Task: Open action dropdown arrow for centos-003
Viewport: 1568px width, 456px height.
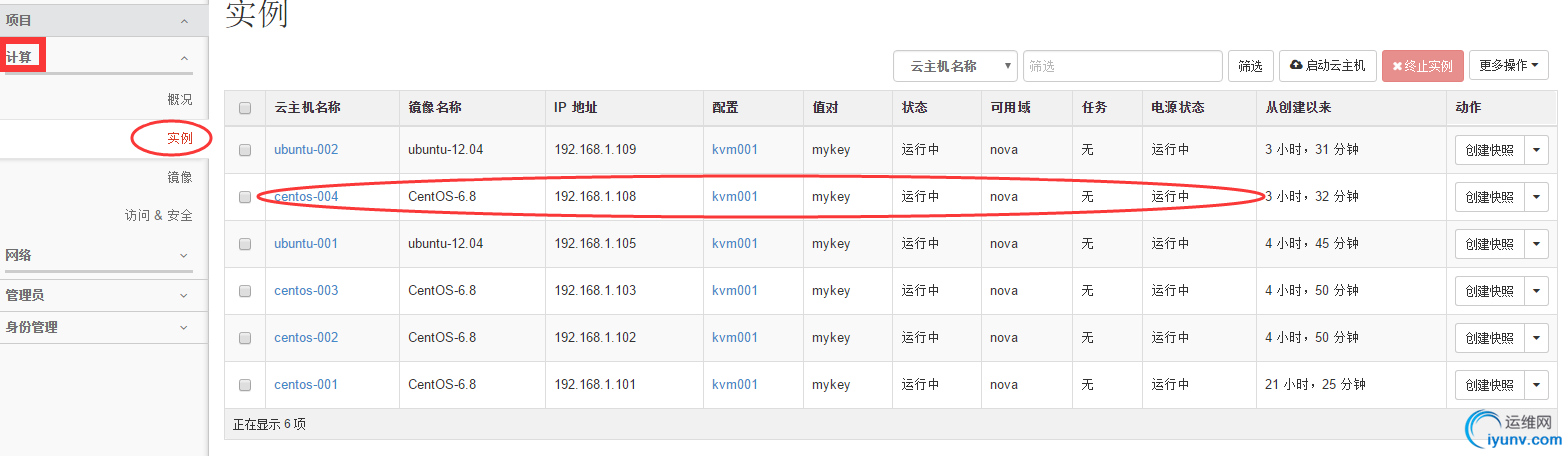Action: point(1536,291)
